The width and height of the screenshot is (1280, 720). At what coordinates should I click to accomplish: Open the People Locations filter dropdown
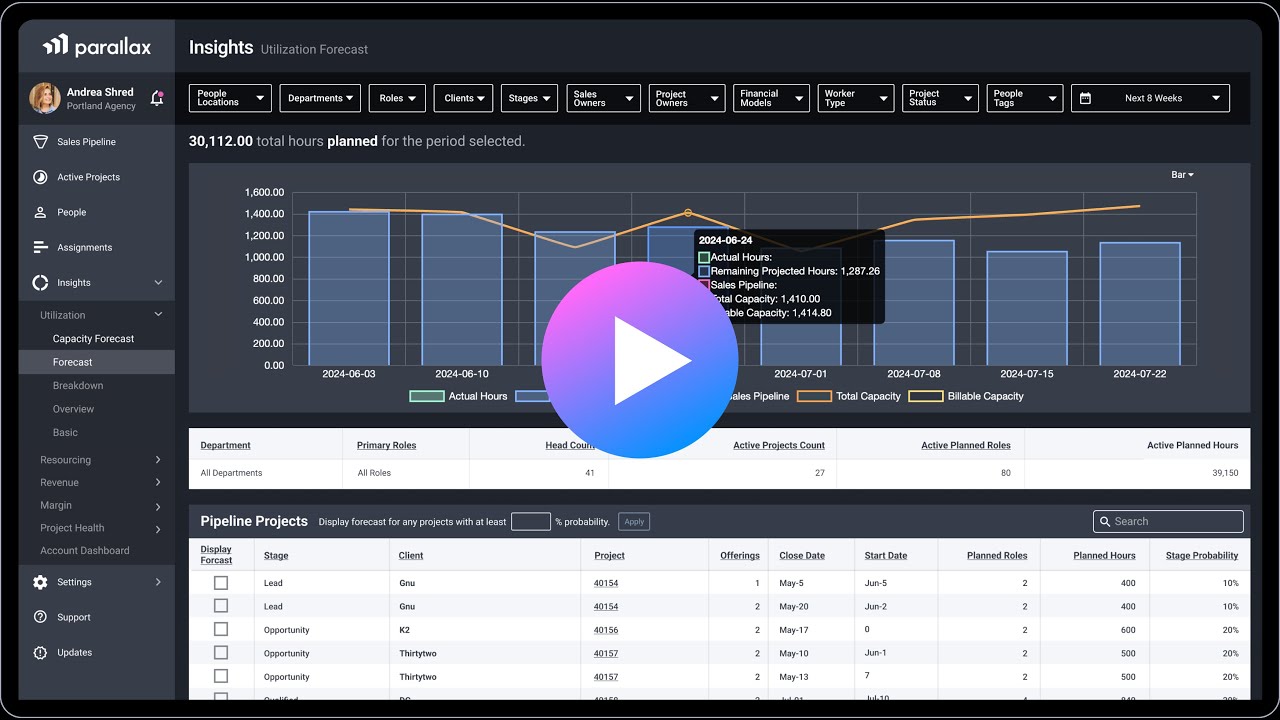pos(230,98)
